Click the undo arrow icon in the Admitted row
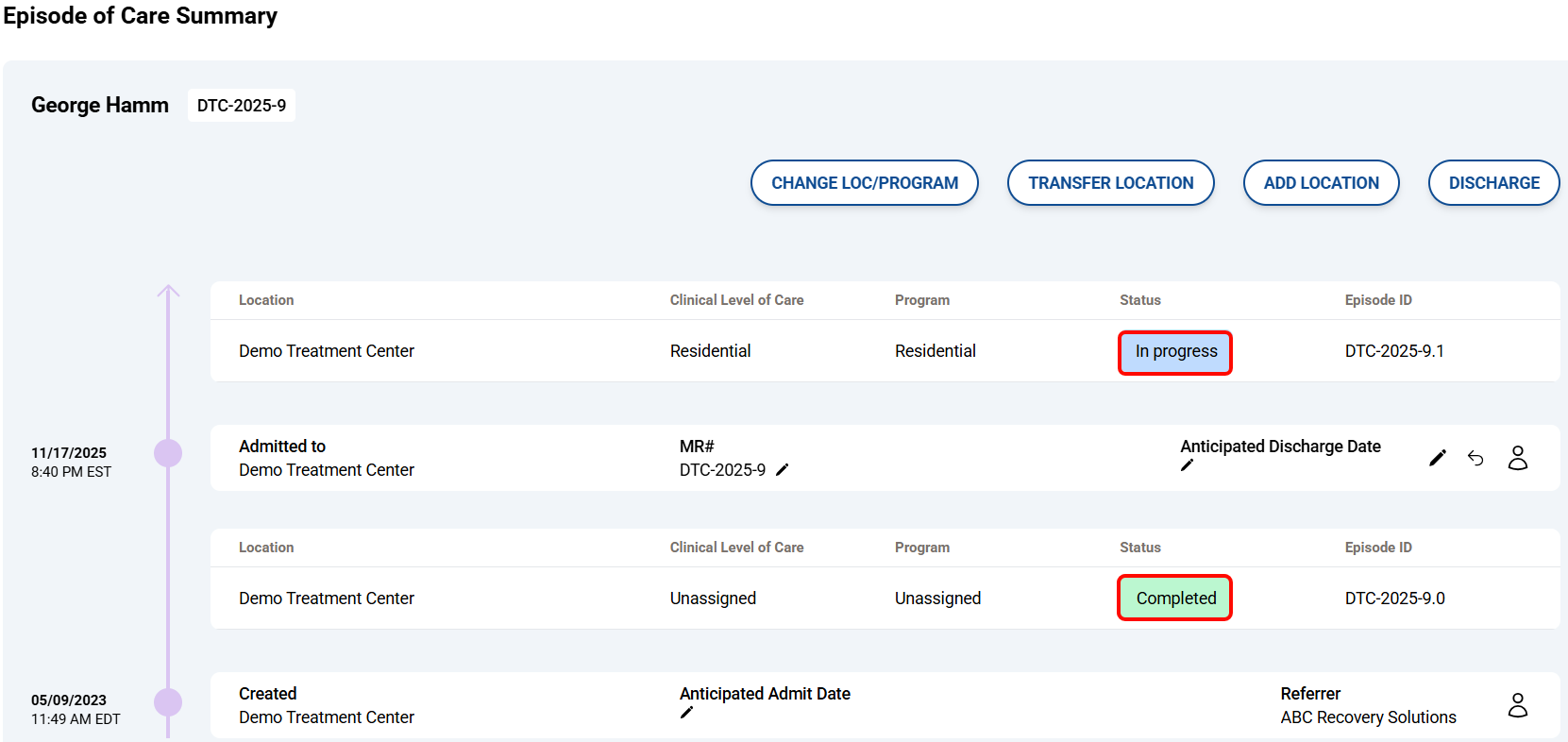This screenshot has height=742, width=1568. point(1475,458)
